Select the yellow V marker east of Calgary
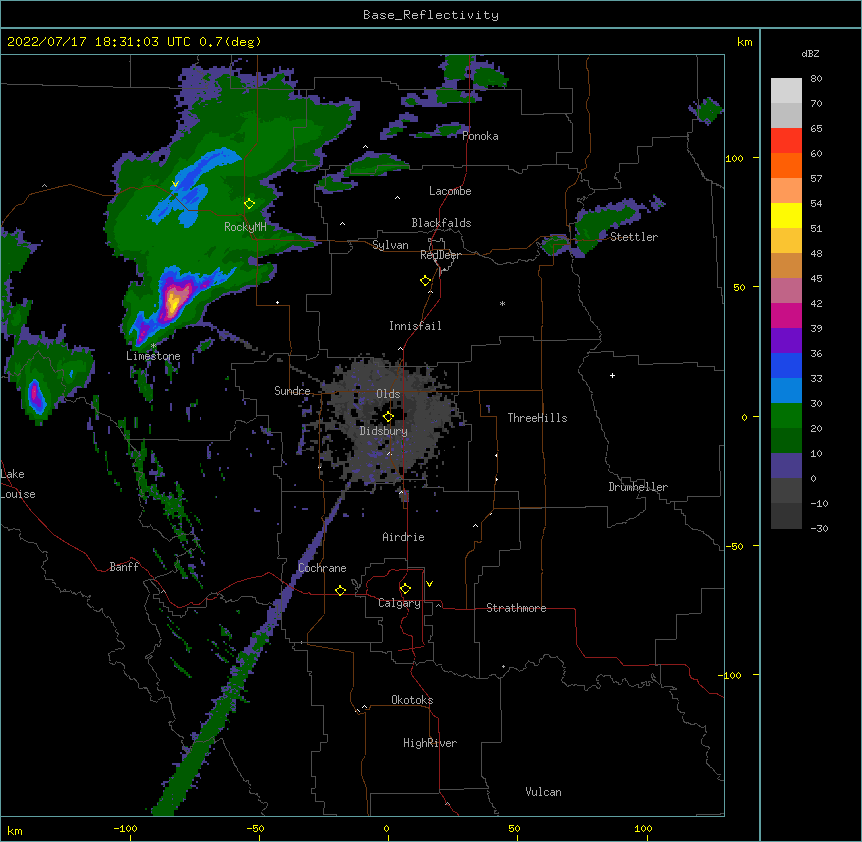 click(429, 584)
